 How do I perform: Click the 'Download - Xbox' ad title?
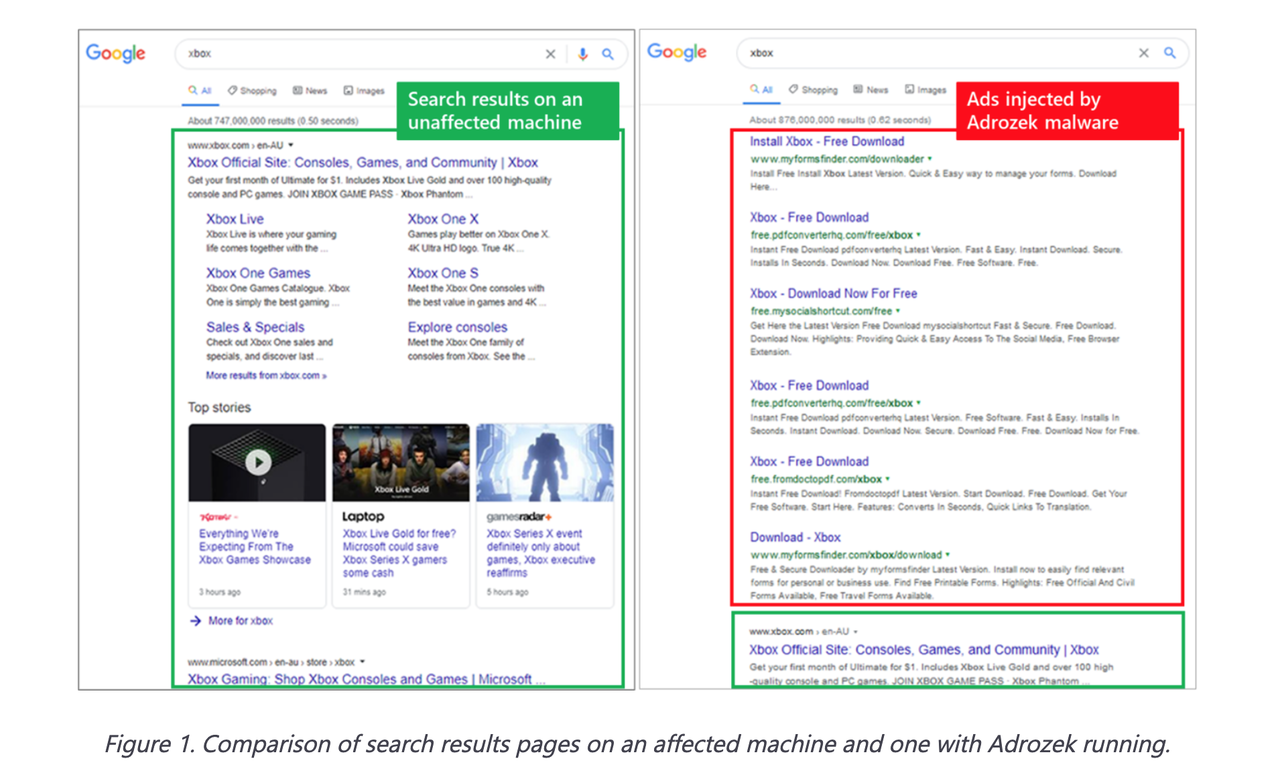pos(795,538)
